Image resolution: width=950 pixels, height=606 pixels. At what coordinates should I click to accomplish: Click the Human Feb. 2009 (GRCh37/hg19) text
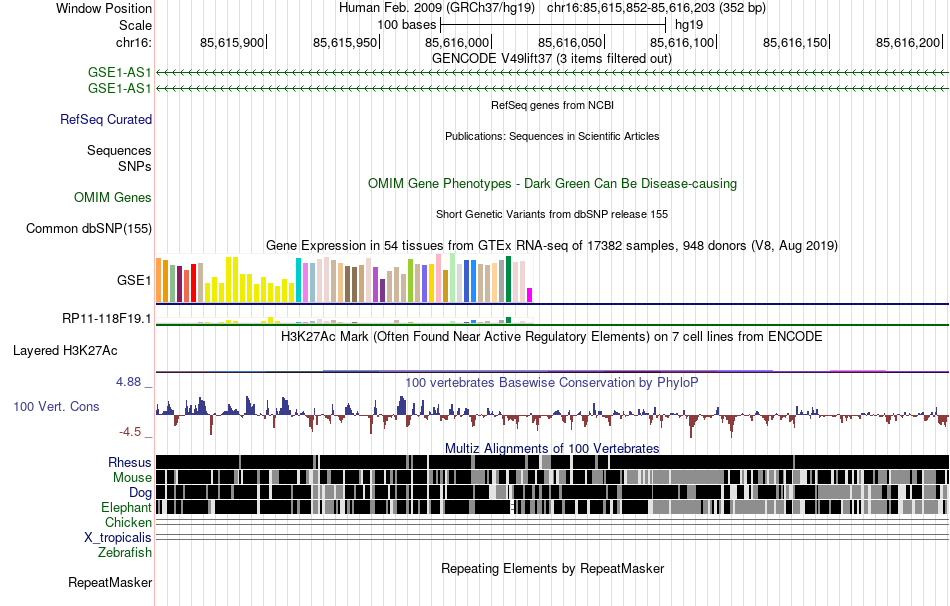[437, 8]
